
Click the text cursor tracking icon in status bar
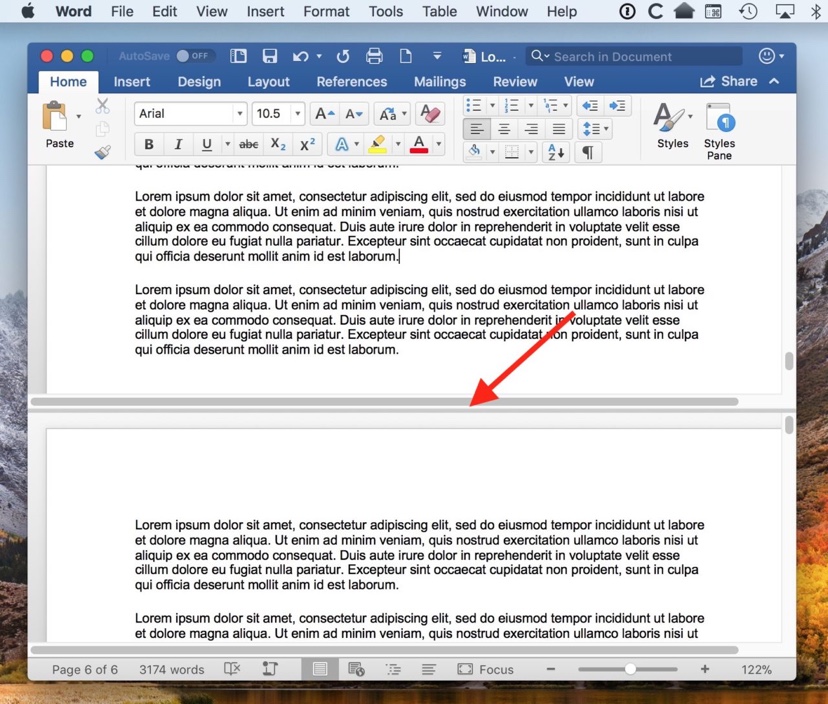(270, 669)
